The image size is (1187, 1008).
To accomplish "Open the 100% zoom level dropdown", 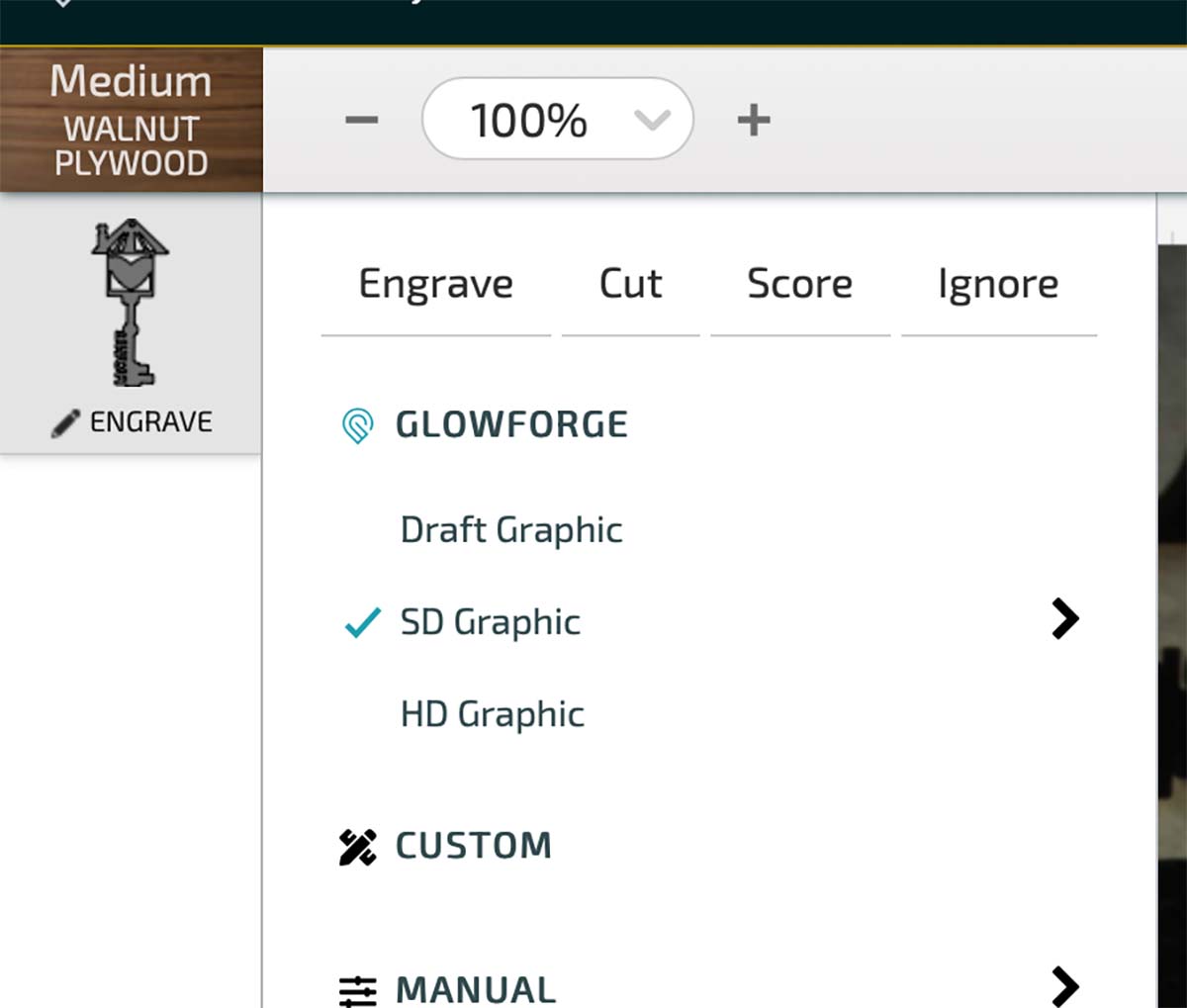I will pos(557,119).
